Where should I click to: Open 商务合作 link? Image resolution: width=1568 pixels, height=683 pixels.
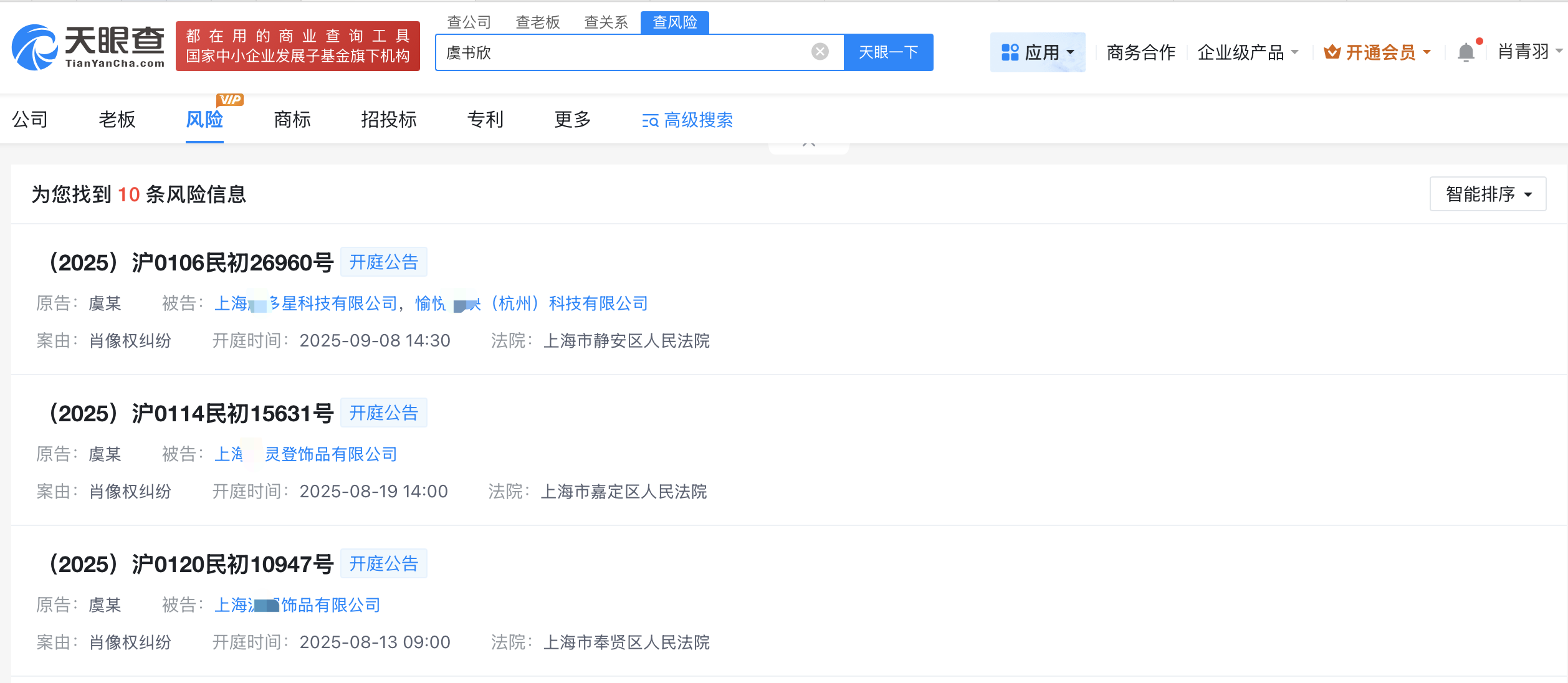[x=1140, y=52]
